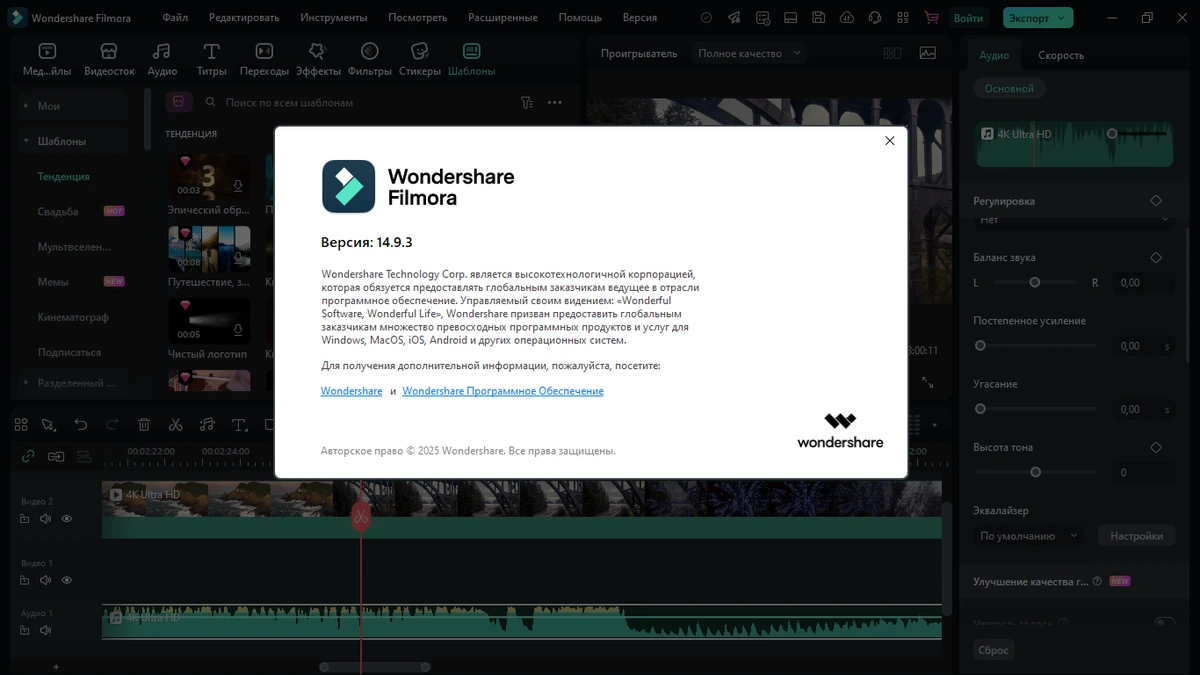The width and height of the screenshot is (1200, 675).
Task: Click the save project floppy icon
Action: tap(819, 18)
